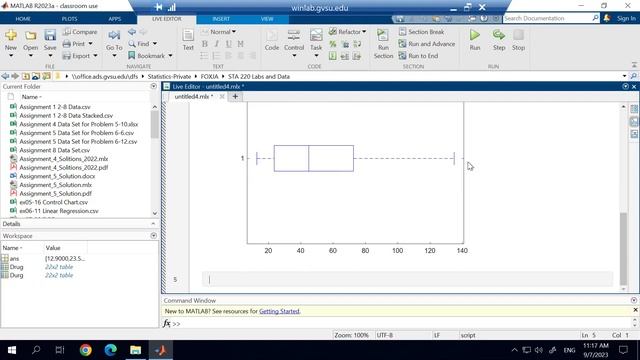The height and width of the screenshot is (360, 640).
Task: Insert a Section Break
Action: point(421,31)
